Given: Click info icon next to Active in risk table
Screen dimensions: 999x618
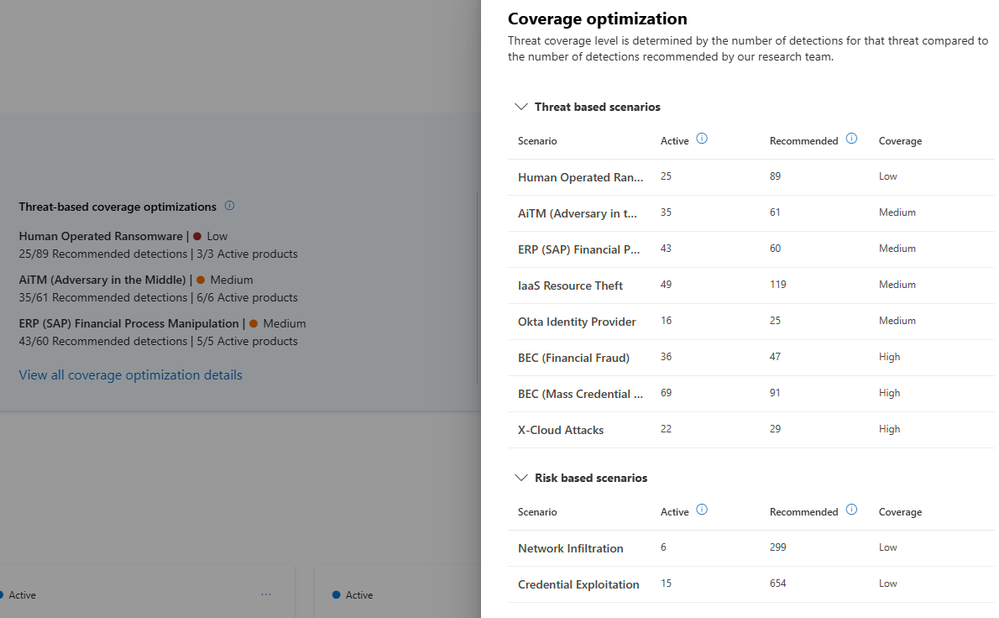Looking at the screenshot, I should [x=702, y=510].
